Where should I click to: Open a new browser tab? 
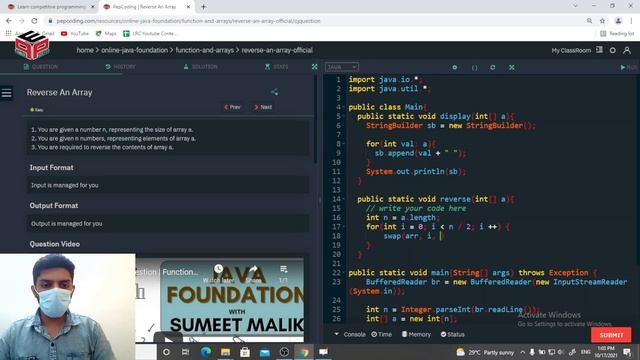click(x=203, y=7)
